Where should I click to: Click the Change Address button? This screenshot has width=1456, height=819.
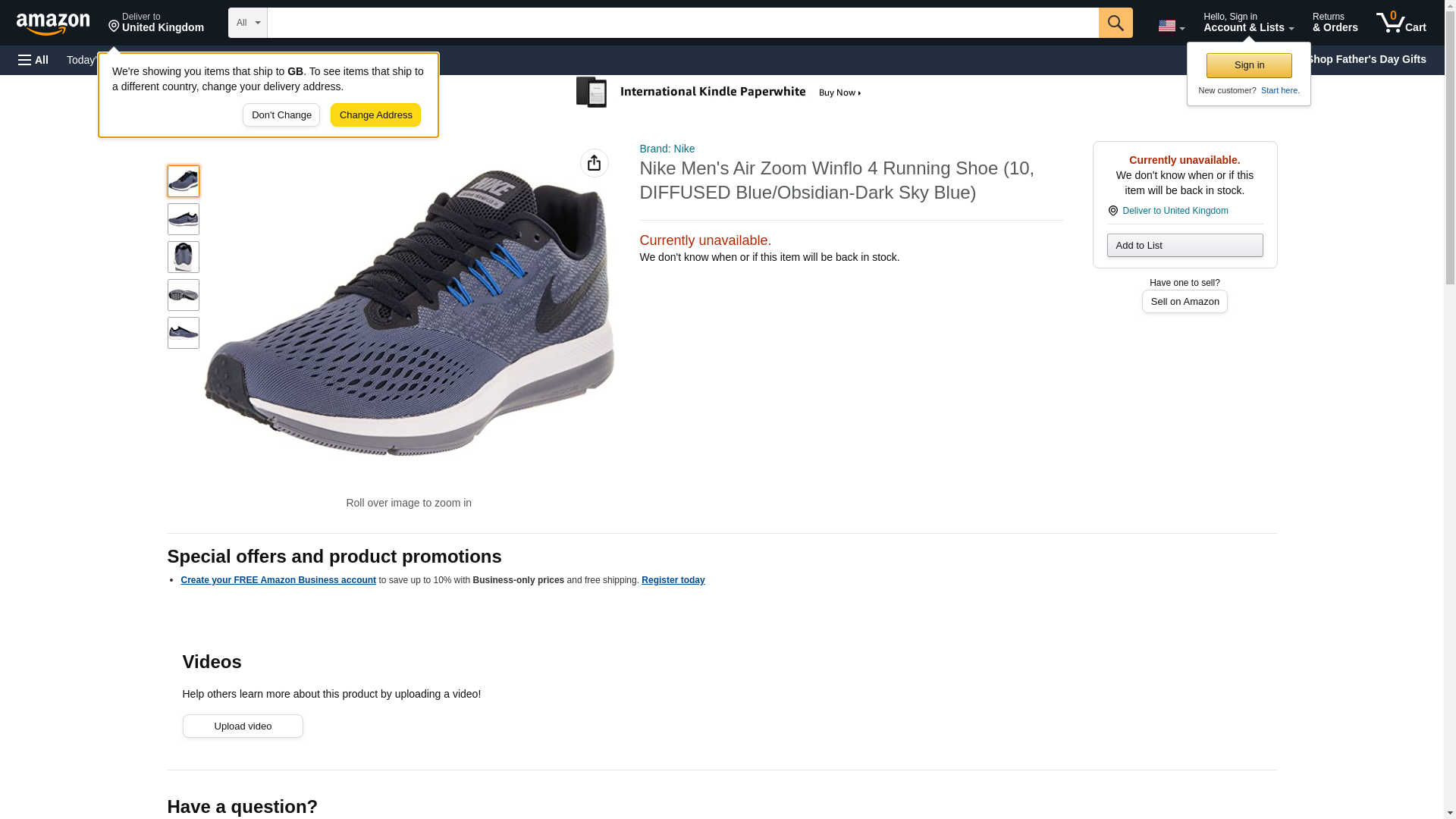click(x=375, y=115)
